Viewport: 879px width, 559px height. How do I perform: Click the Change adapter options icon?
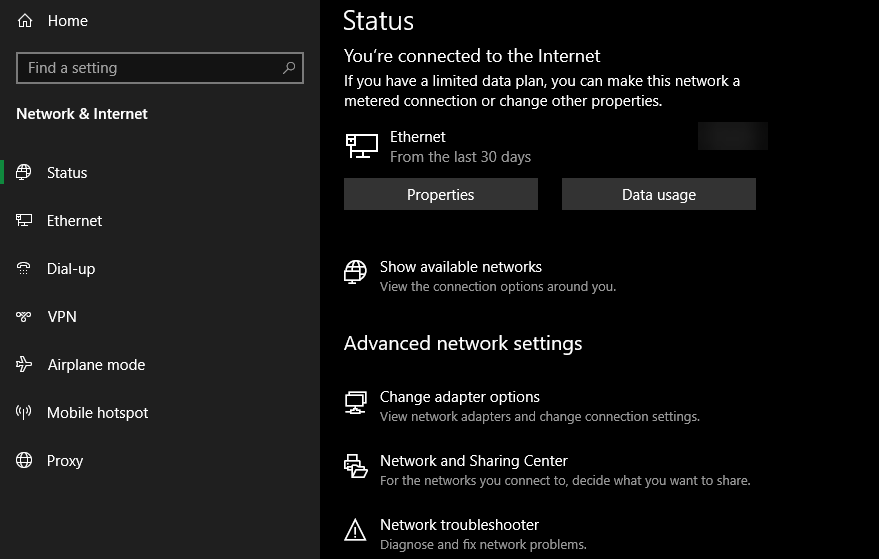click(x=355, y=402)
